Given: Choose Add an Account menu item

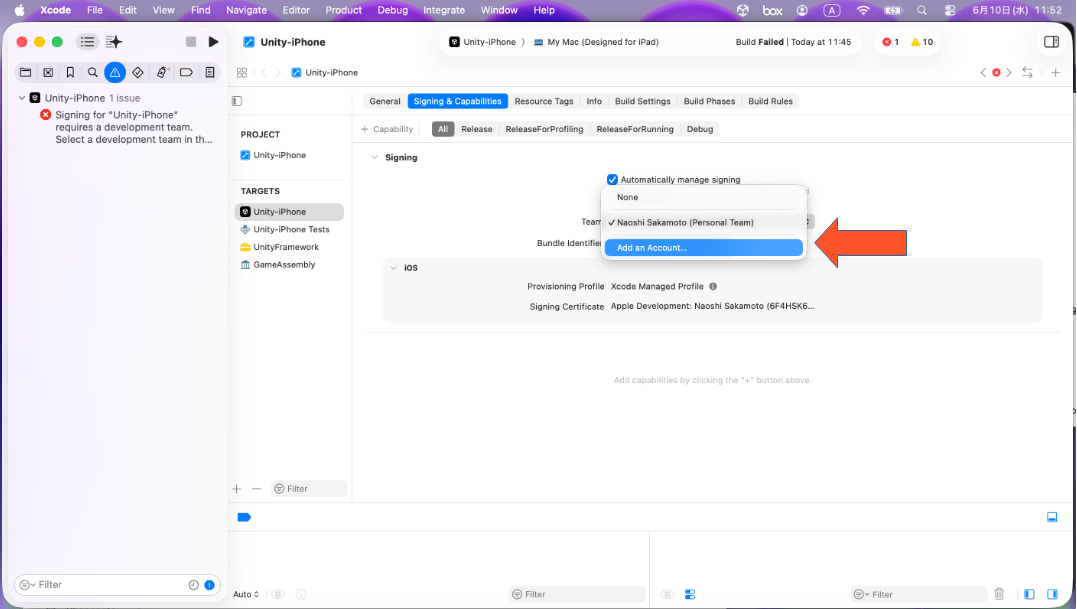Looking at the screenshot, I should coord(703,248).
